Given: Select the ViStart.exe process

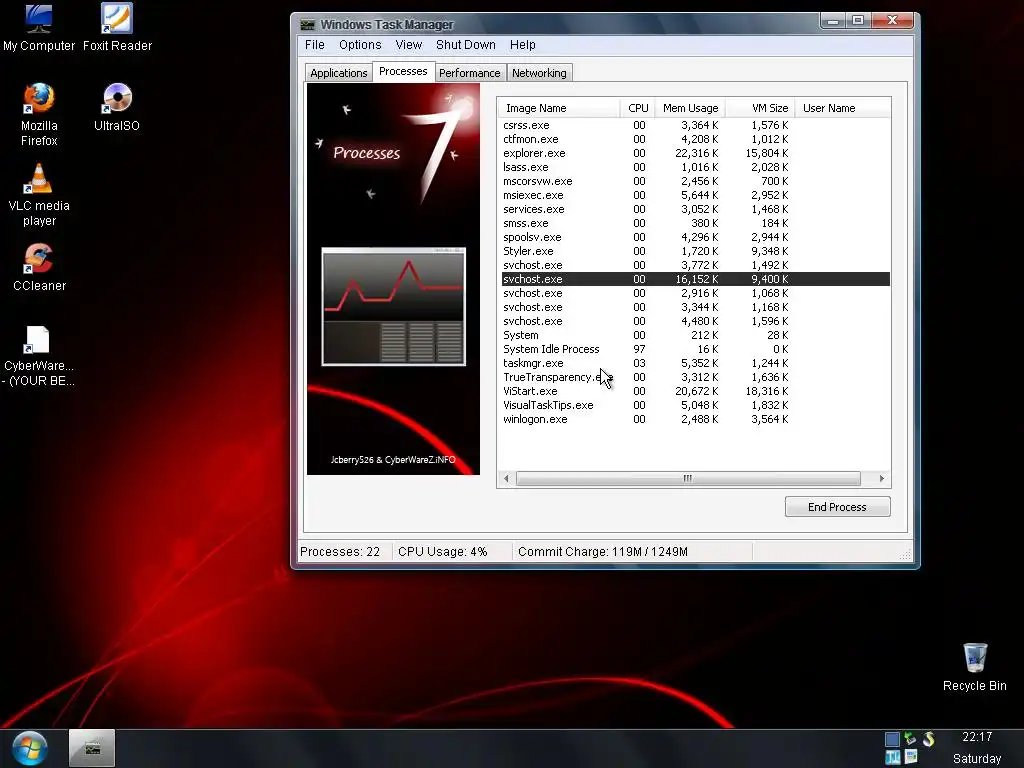Looking at the screenshot, I should pyautogui.click(x=696, y=391).
